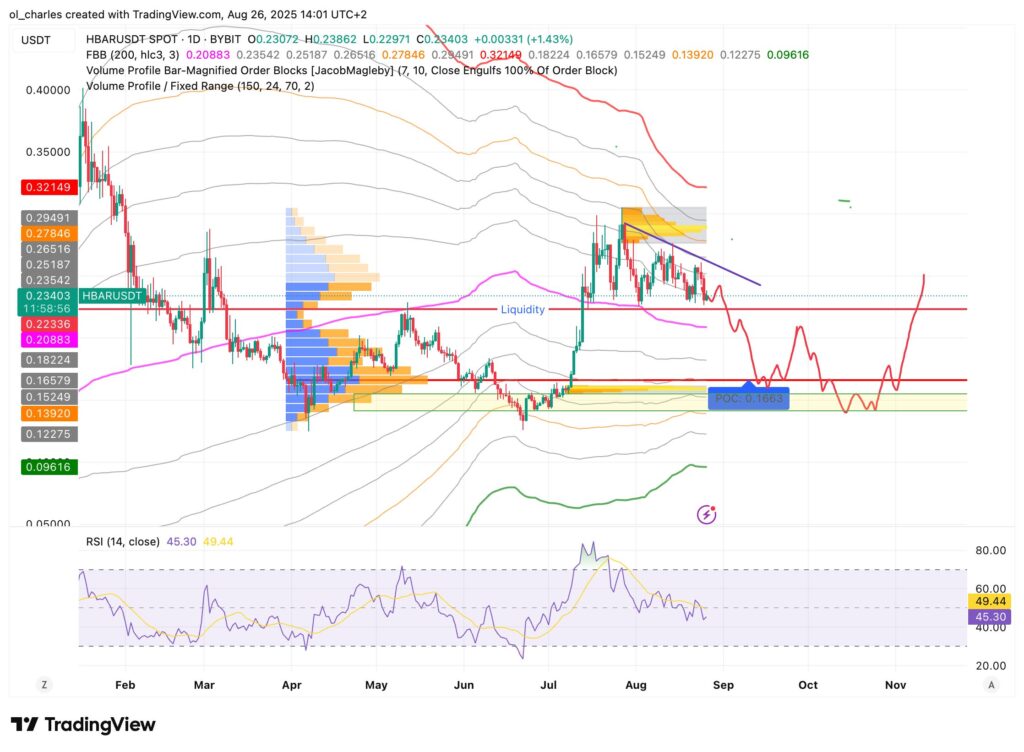1024x752 pixels.
Task: Select the FBB (200, hlc3, 3) indicator legend
Action: coord(141,54)
